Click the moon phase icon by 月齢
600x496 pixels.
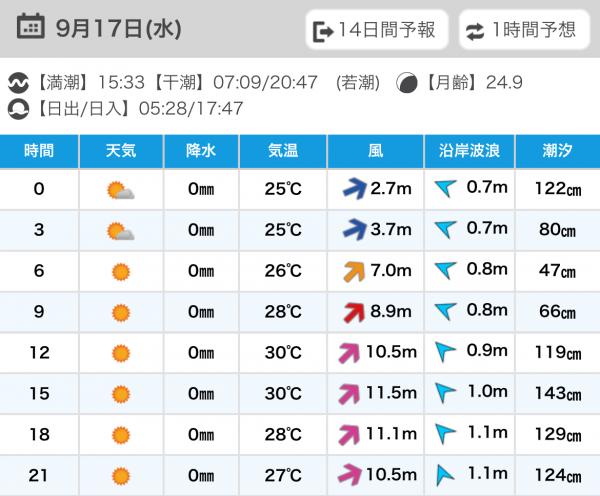(x=407, y=83)
